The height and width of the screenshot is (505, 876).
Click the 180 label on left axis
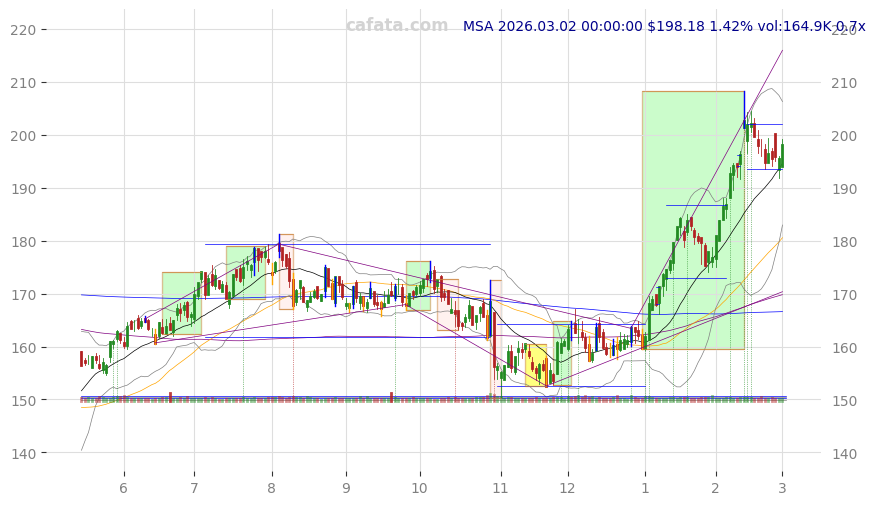click(x=51, y=242)
